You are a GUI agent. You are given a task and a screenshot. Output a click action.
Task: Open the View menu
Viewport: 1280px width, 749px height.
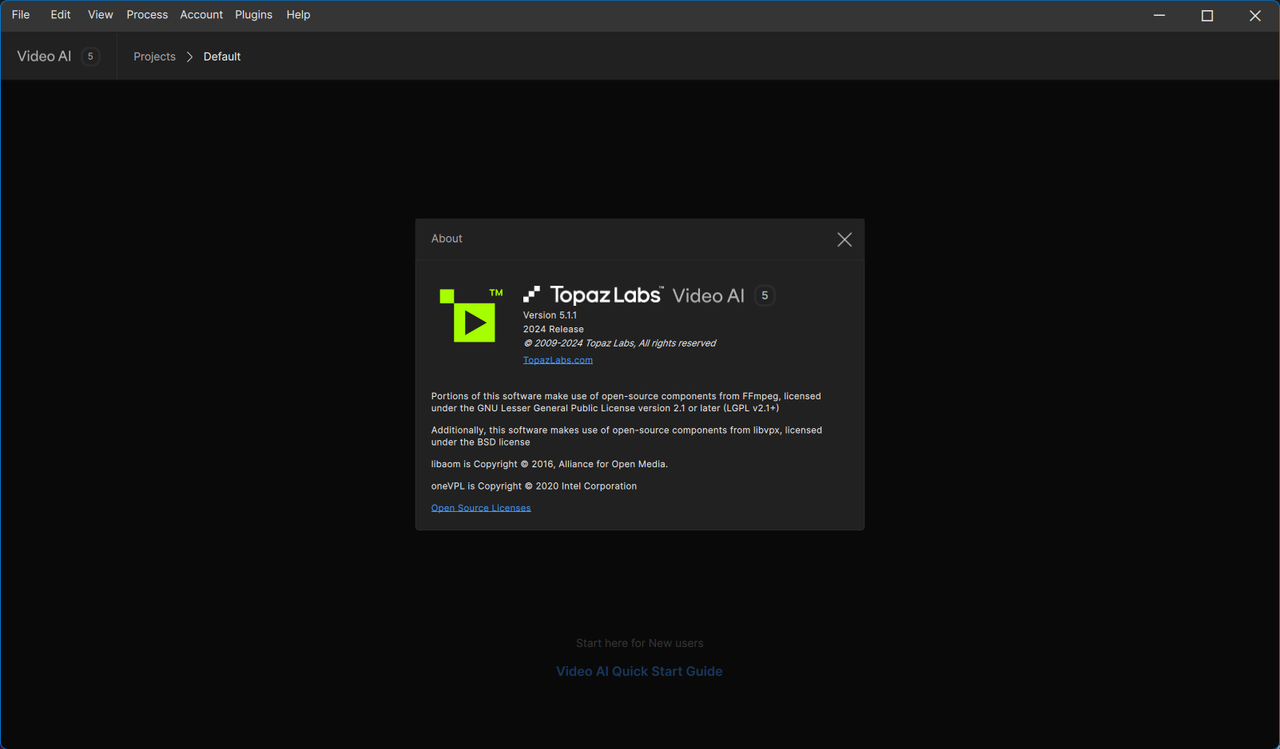(x=100, y=15)
